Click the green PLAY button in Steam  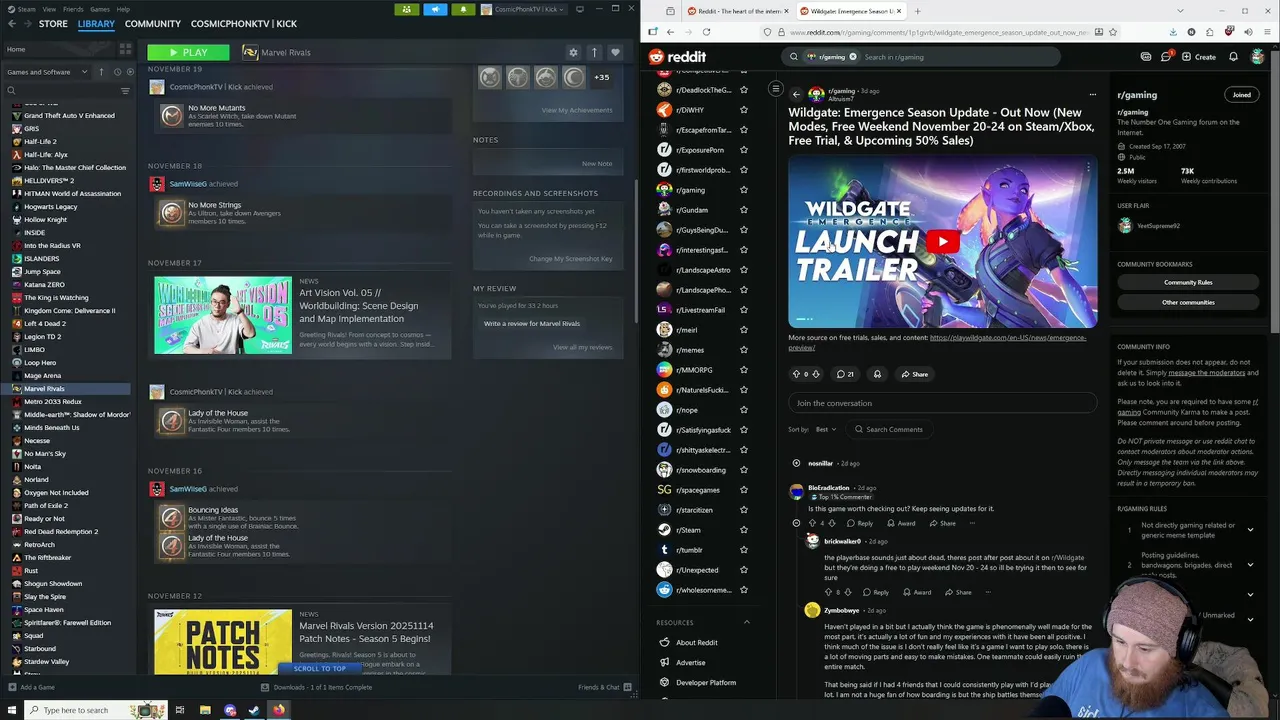(x=188, y=52)
